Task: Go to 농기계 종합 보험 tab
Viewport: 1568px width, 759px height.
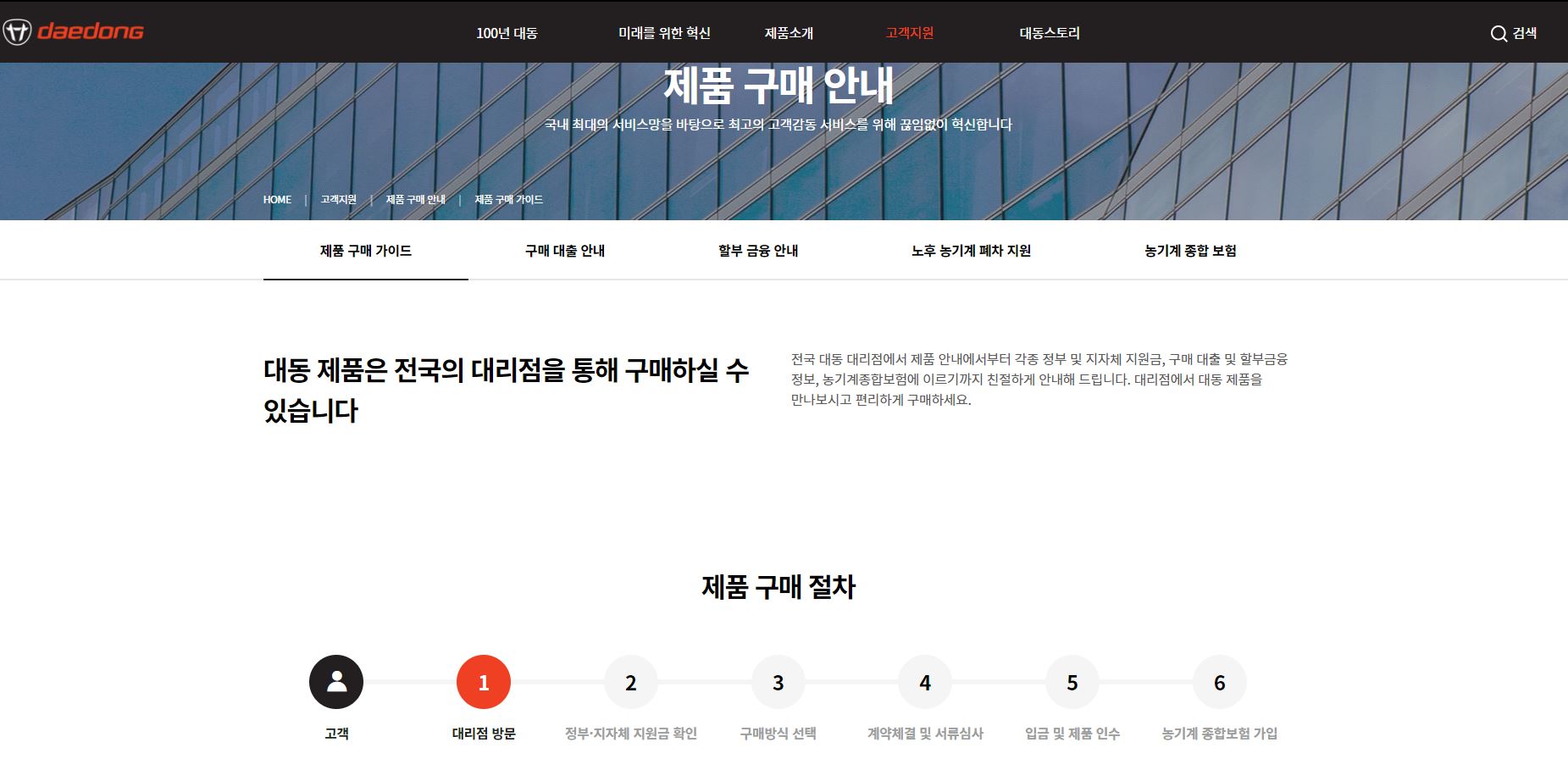Action: pos(1190,251)
